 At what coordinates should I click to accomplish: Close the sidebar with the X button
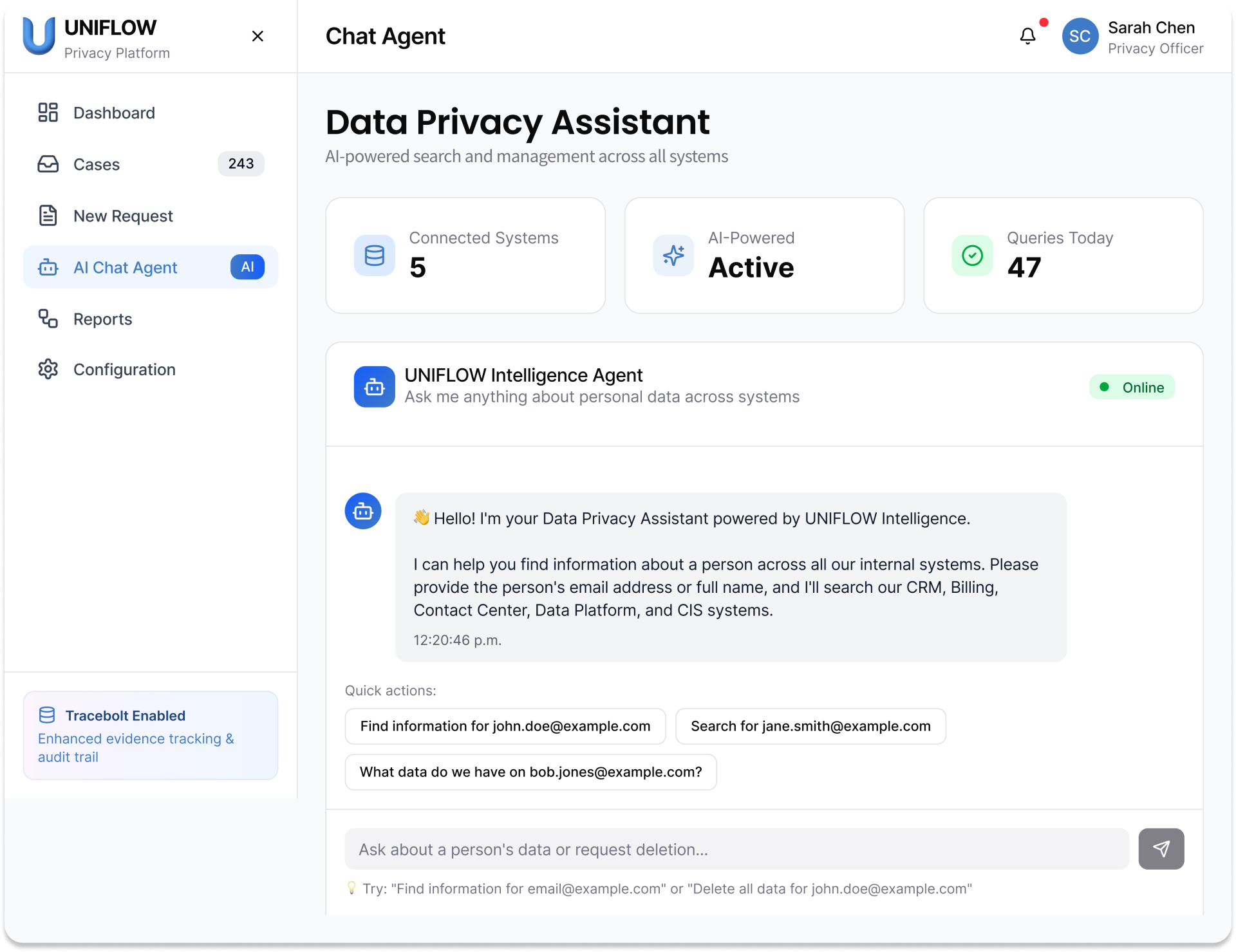click(x=257, y=36)
